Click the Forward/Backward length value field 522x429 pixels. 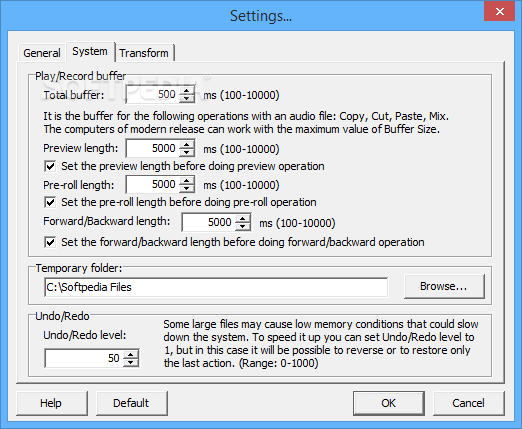pos(209,222)
